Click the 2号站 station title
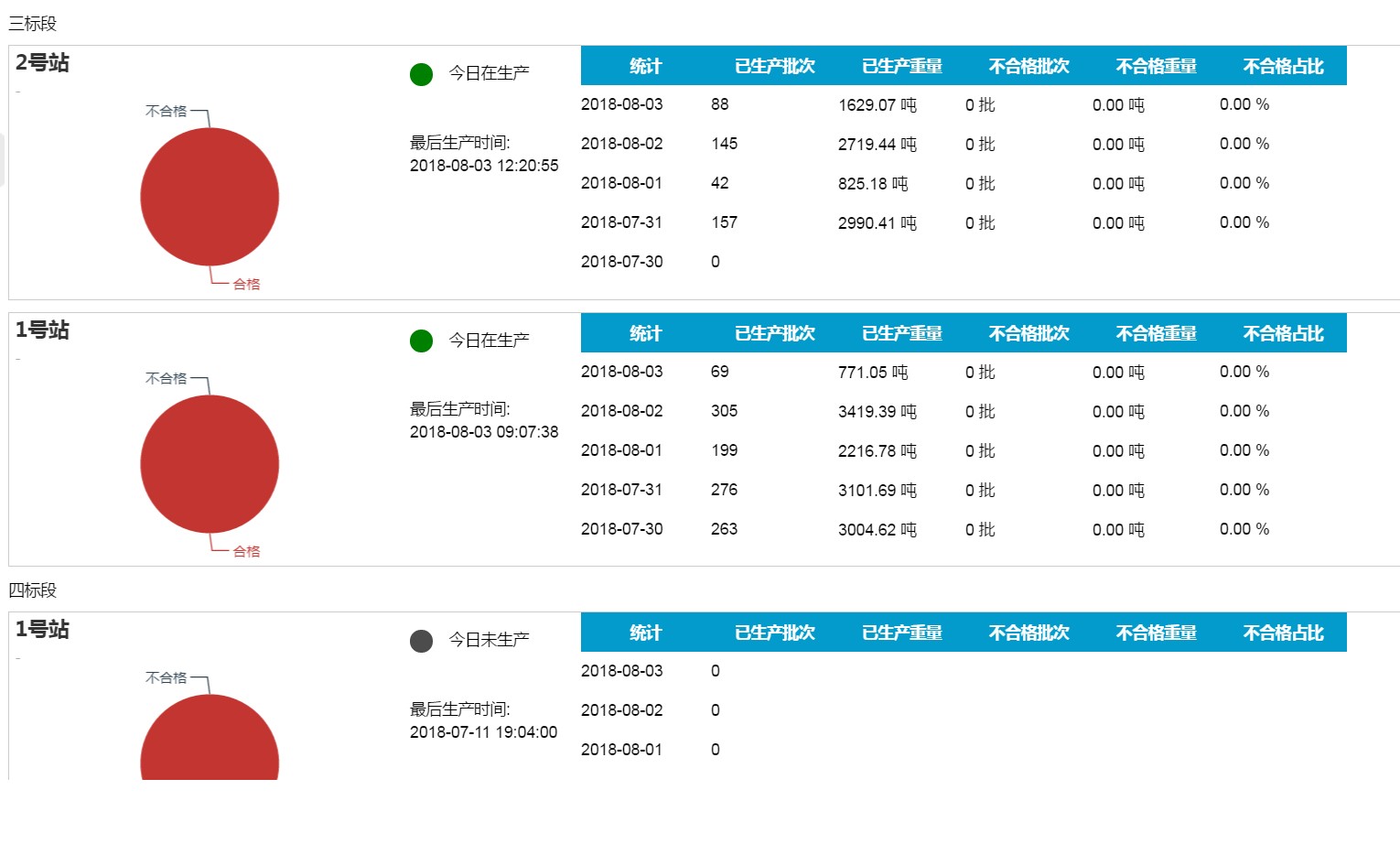Viewport: 1400px width, 844px height. click(x=42, y=63)
